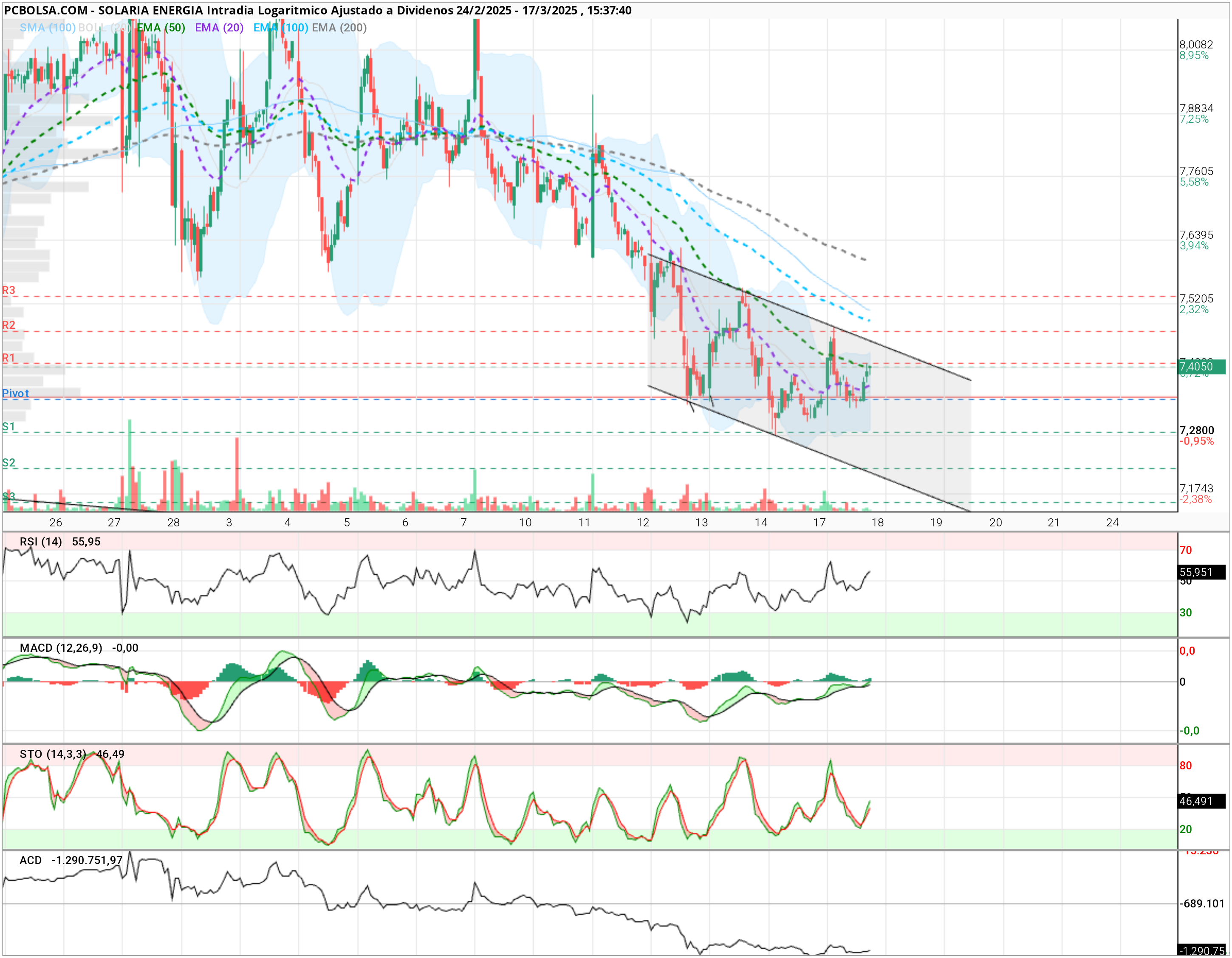Click the Pivot level label
1232x958 pixels.
coord(15,393)
